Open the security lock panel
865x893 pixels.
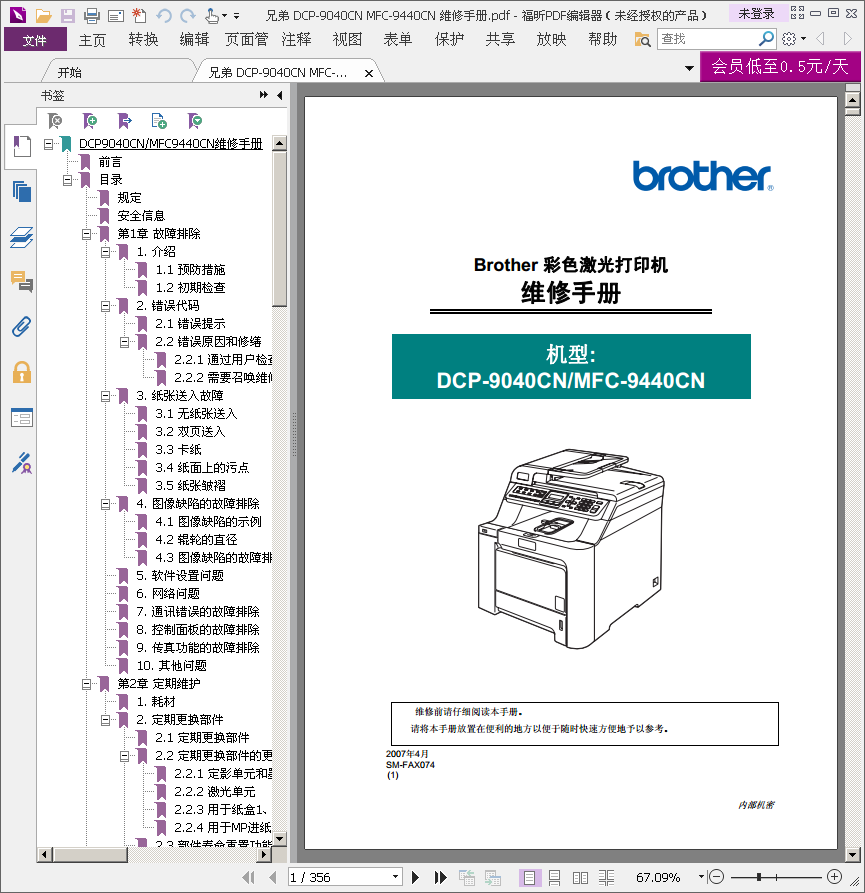22,372
